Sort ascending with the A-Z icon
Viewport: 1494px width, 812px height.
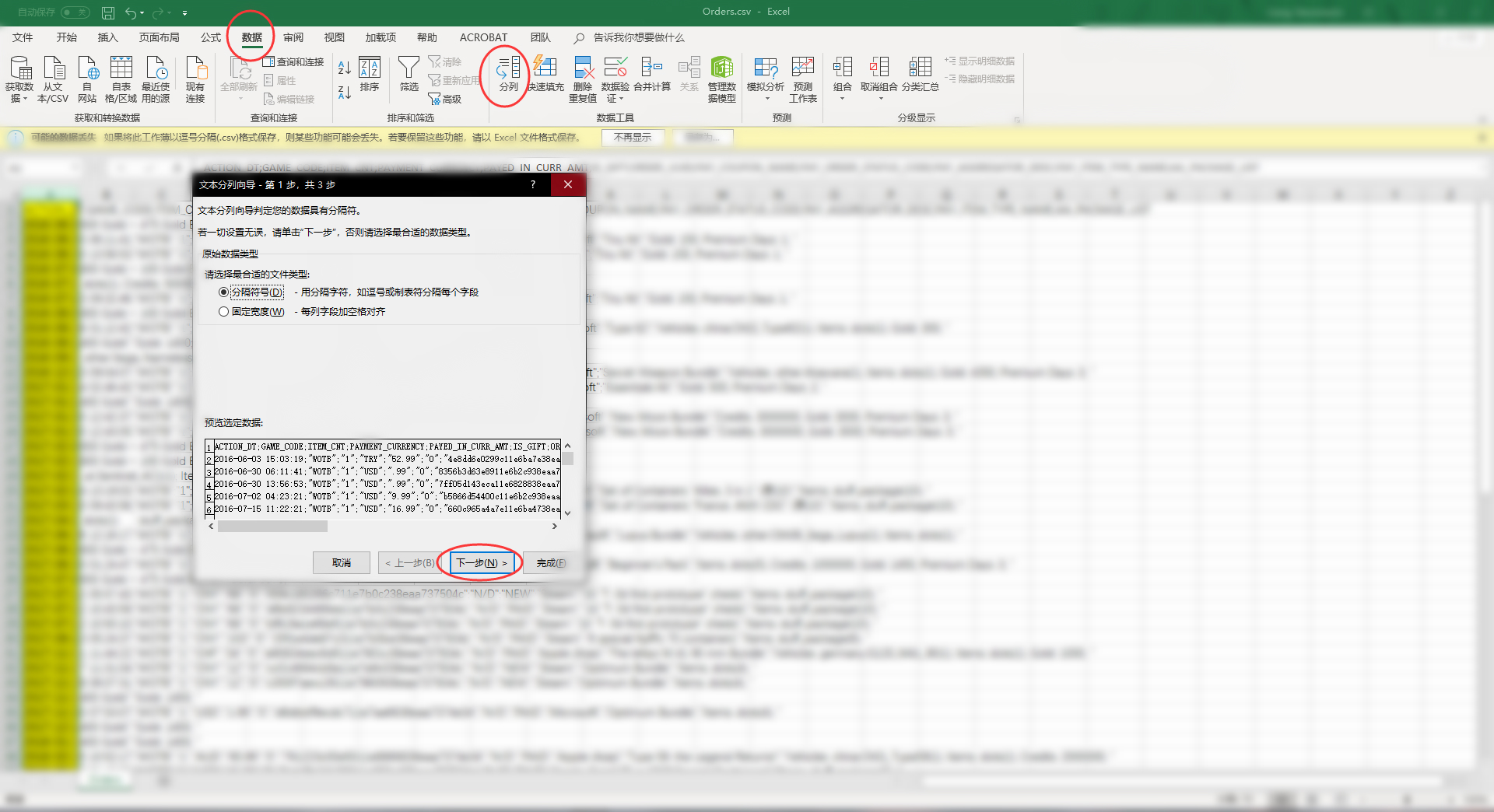(345, 68)
